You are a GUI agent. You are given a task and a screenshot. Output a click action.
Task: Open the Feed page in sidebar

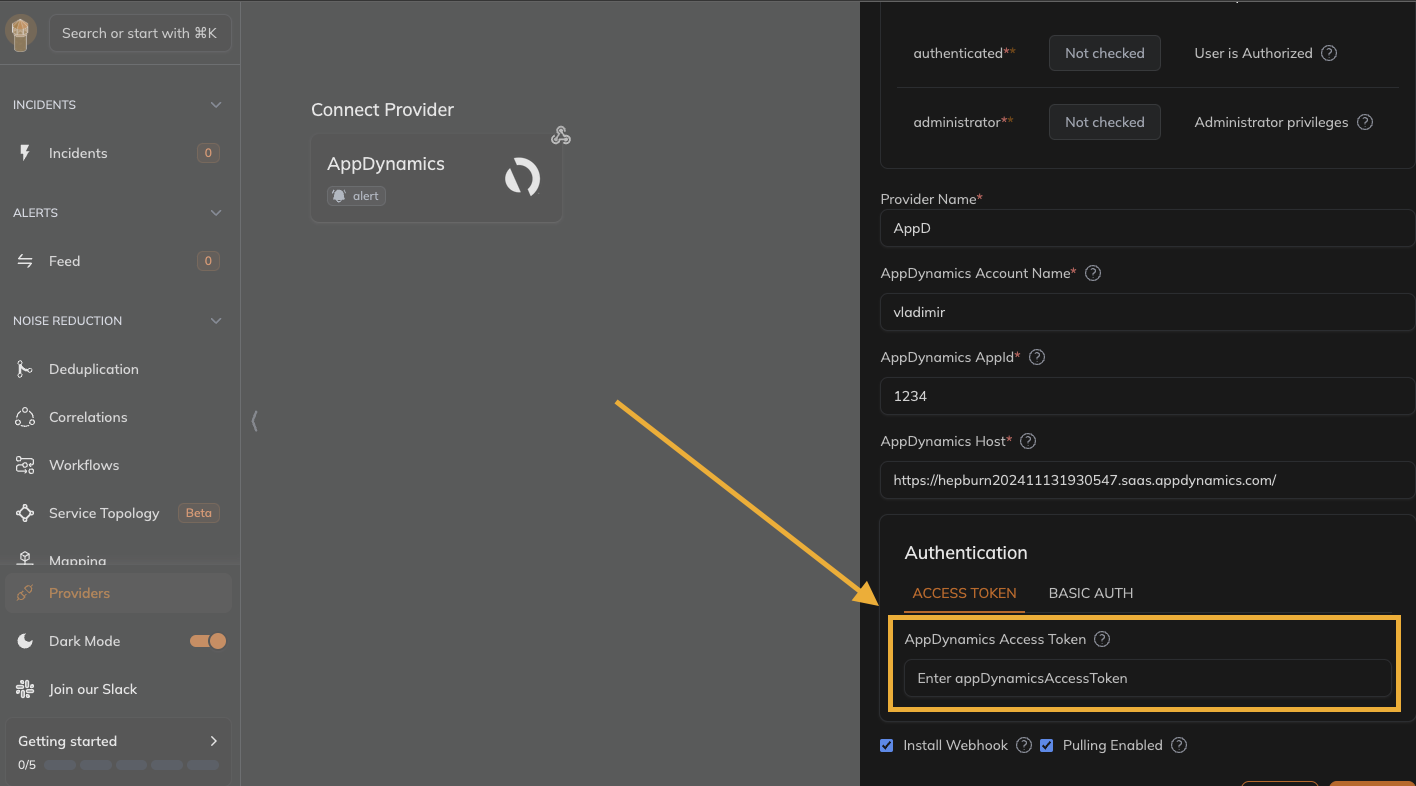click(118, 261)
